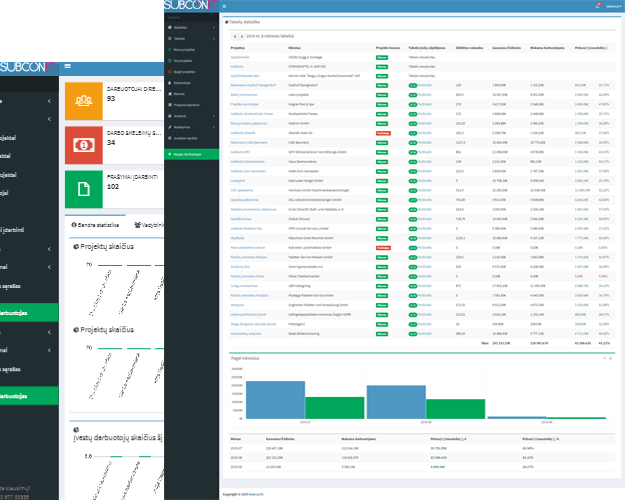Close the Pagal mėnesius chart panel
Viewport: 625px width, 500px height.
coord(610,358)
